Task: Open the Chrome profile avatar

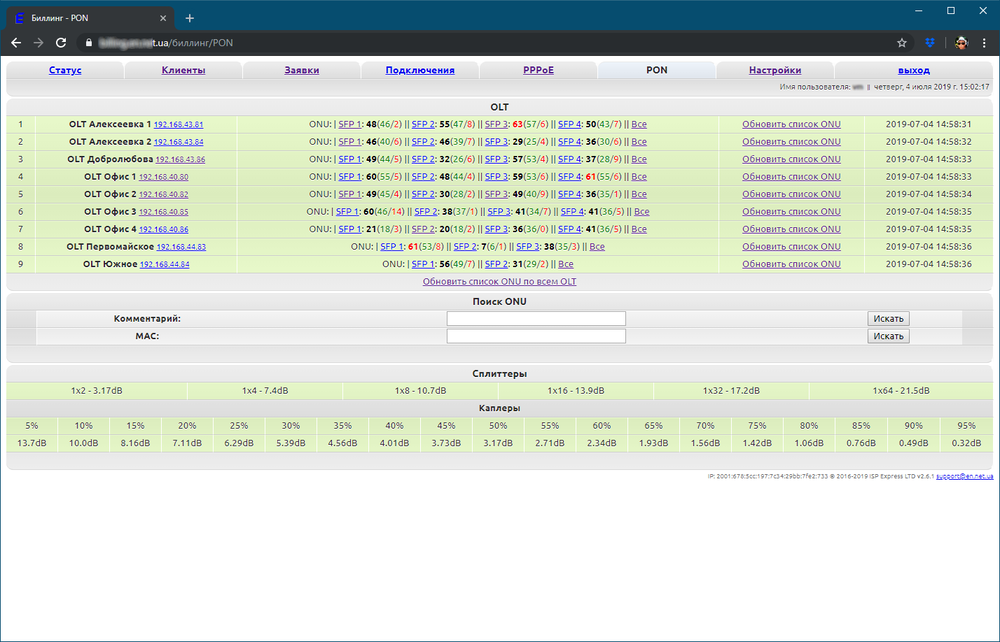Action: 959,43
